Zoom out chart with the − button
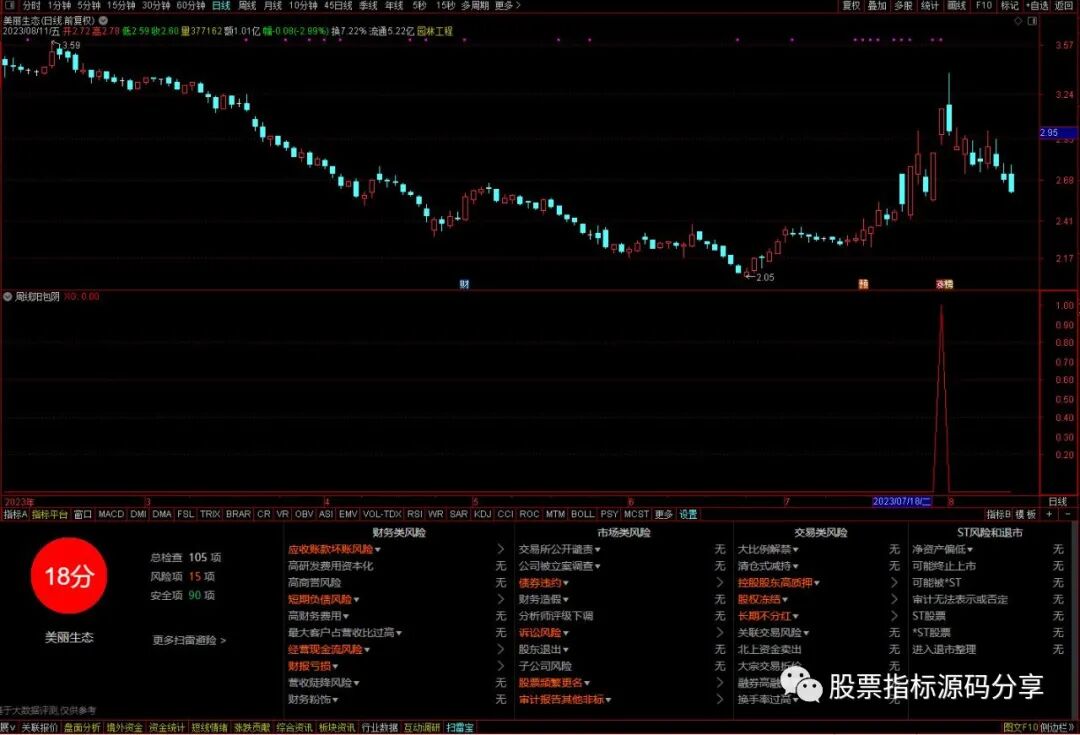This screenshot has height=735, width=1080. pyautogui.click(x=1068, y=514)
